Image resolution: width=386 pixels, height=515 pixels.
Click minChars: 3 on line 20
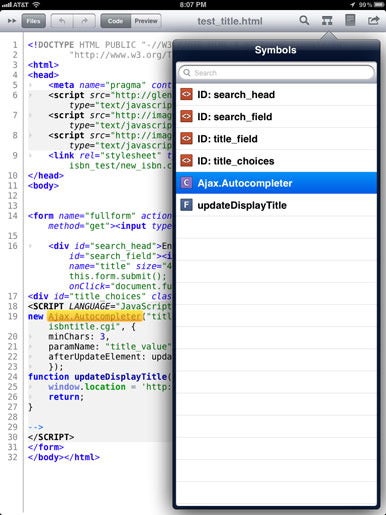coord(79,337)
